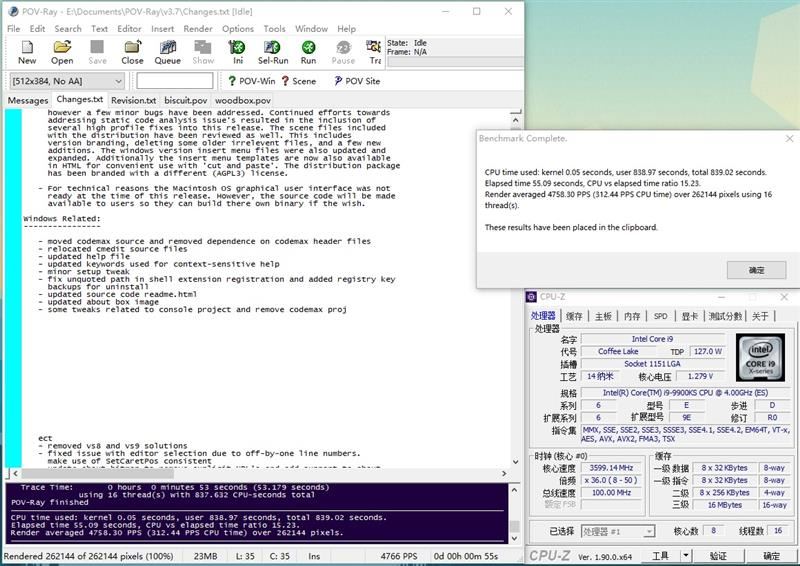Click the CPU-Z title bar app icon
Image resolution: width=800 pixels, height=566 pixels.
[532, 297]
